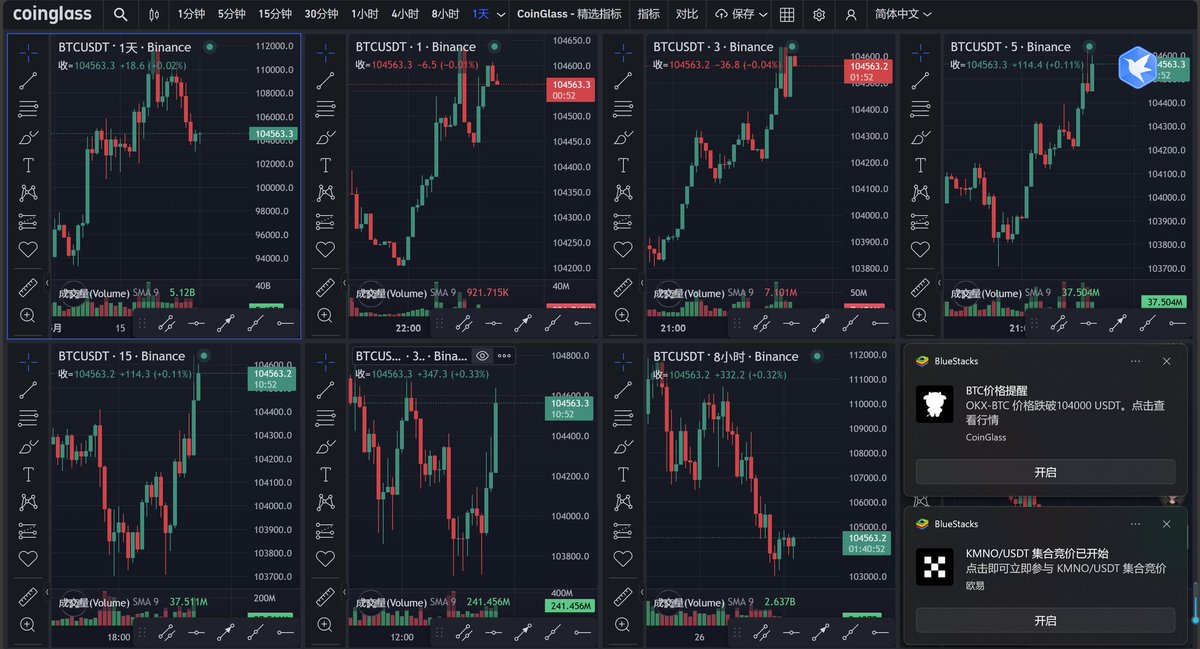The width and height of the screenshot is (1200, 649).
Task: Select the 1分钟 timeframe
Action: coord(190,15)
